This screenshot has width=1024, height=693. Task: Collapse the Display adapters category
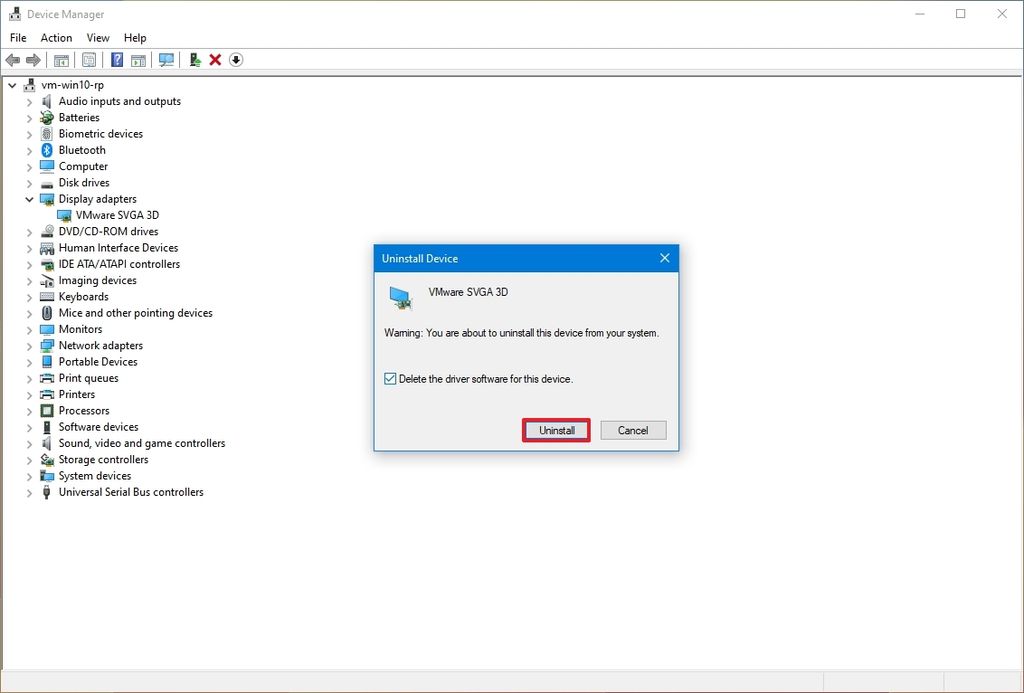click(x=29, y=199)
